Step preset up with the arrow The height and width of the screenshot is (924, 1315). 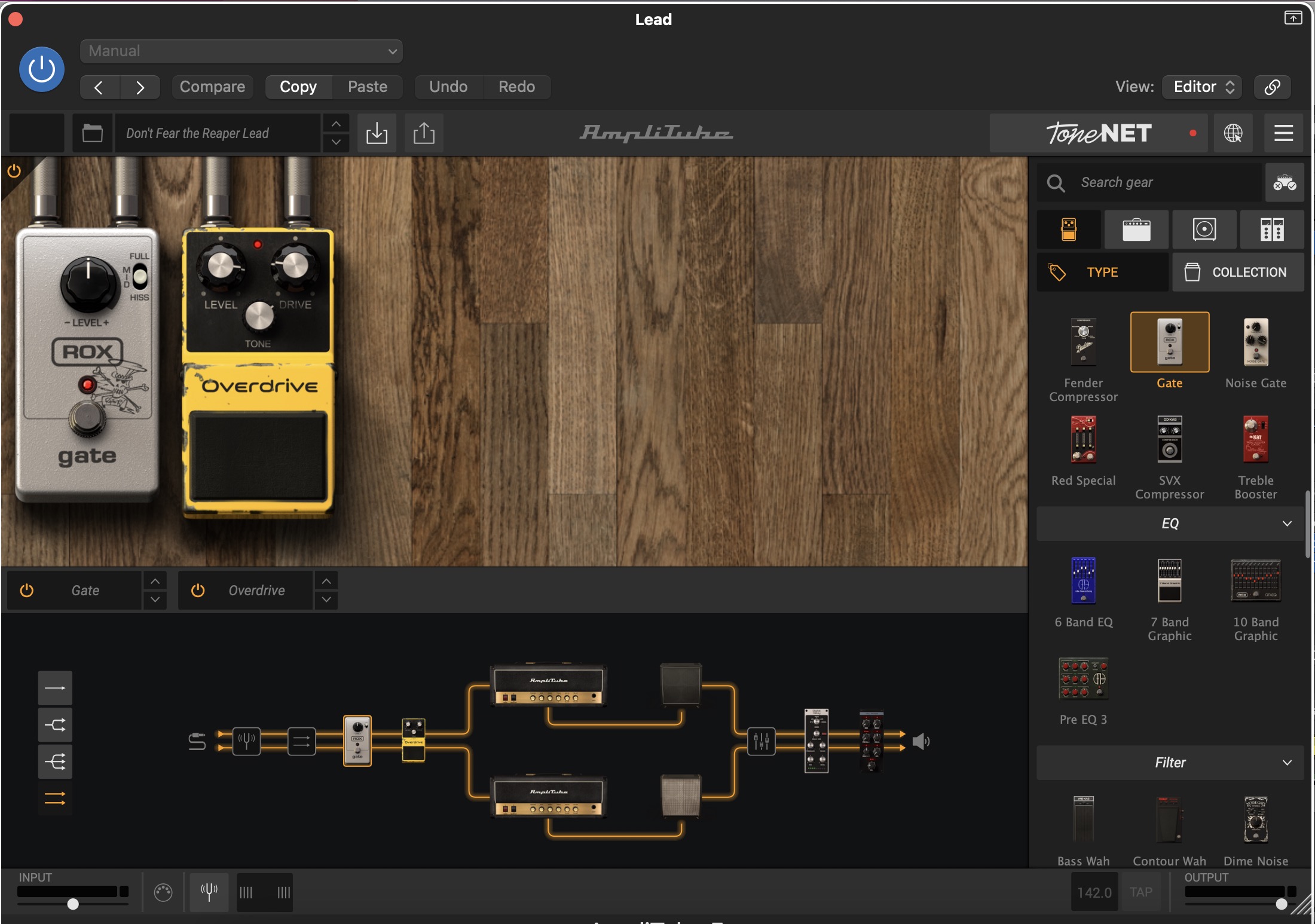336,124
